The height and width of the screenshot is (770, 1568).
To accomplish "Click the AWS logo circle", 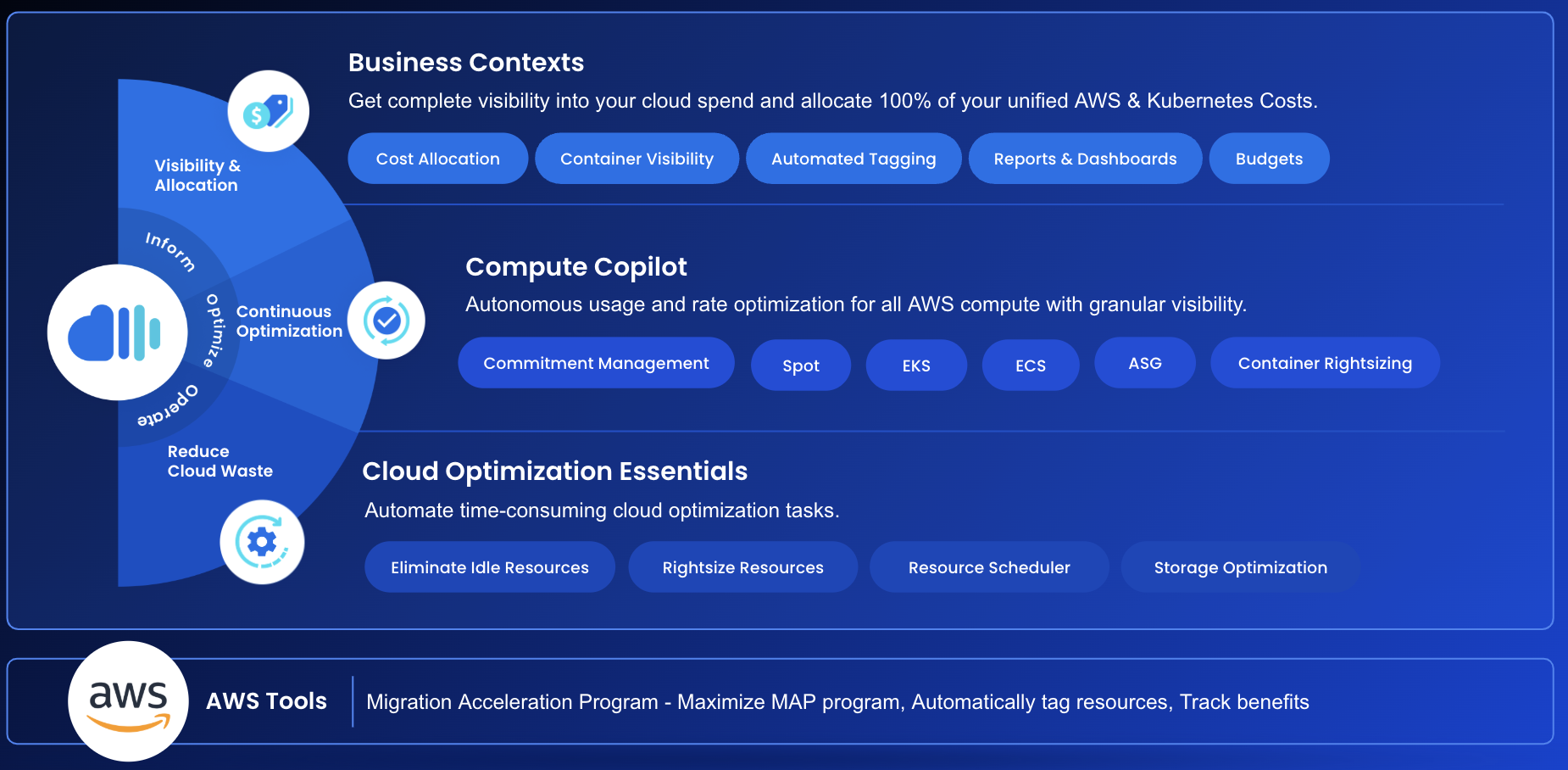I will (x=129, y=701).
